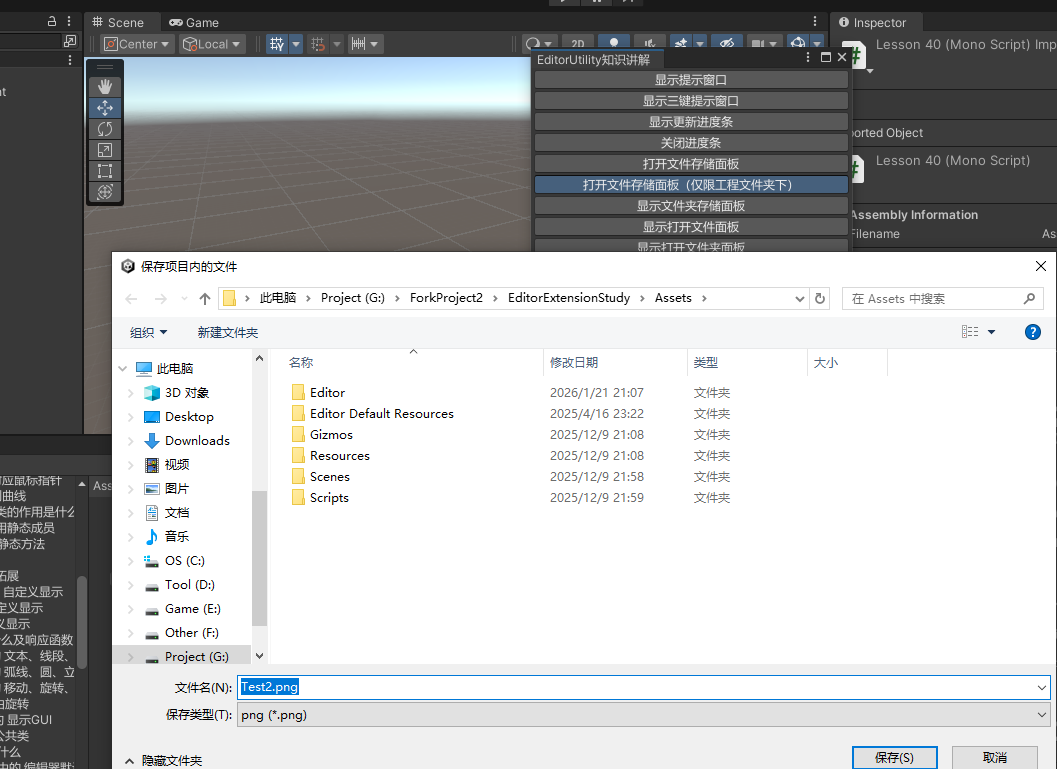This screenshot has width=1057, height=769.
Task: Click the 保存(S) button
Action: point(894,758)
